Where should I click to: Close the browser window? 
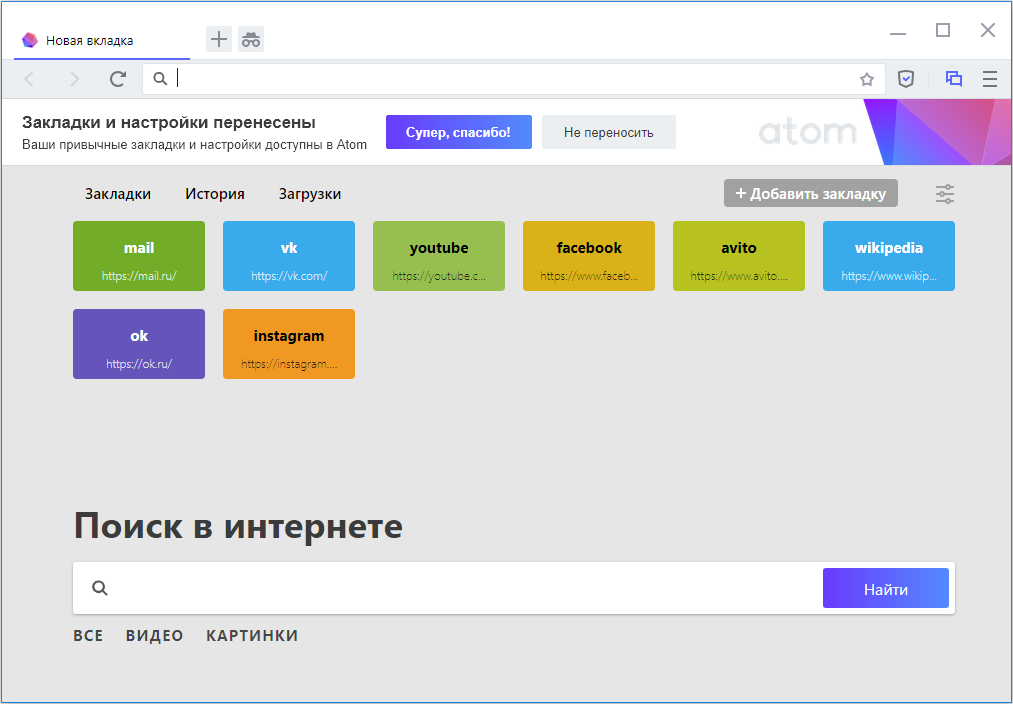point(987,30)
